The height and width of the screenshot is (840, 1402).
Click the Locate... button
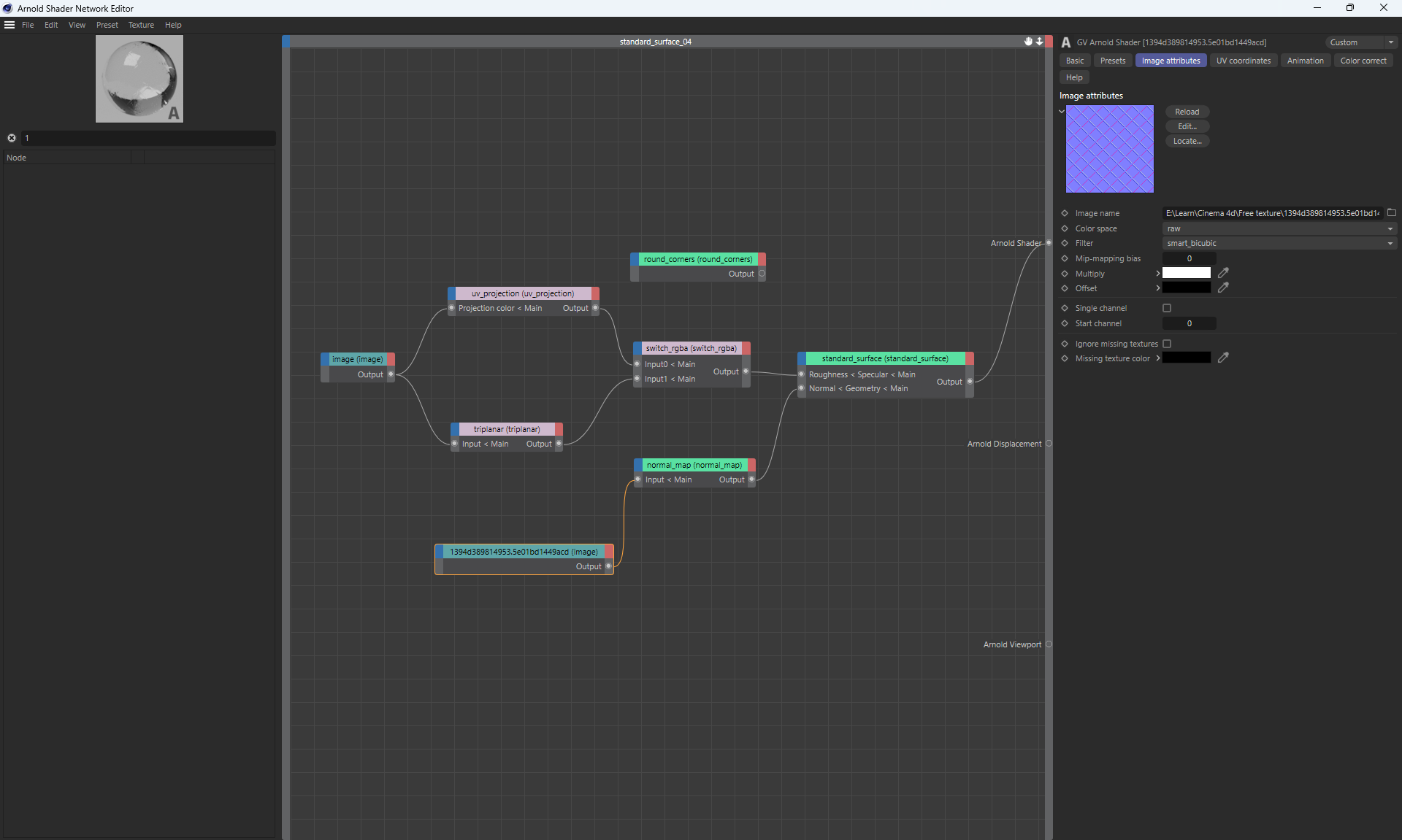1187,141
